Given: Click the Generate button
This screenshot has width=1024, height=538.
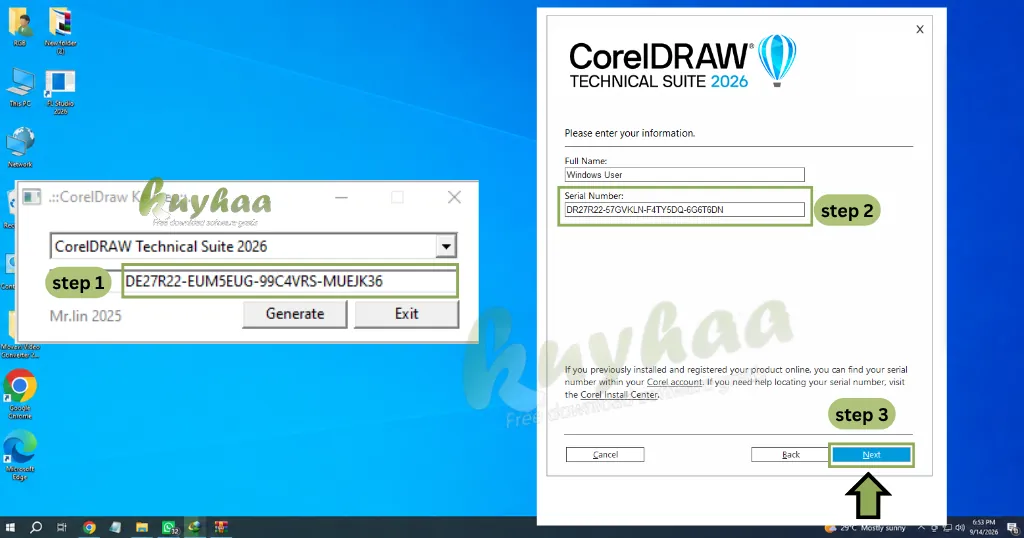Looking at the screenshot, I should (x=295, y=314).
